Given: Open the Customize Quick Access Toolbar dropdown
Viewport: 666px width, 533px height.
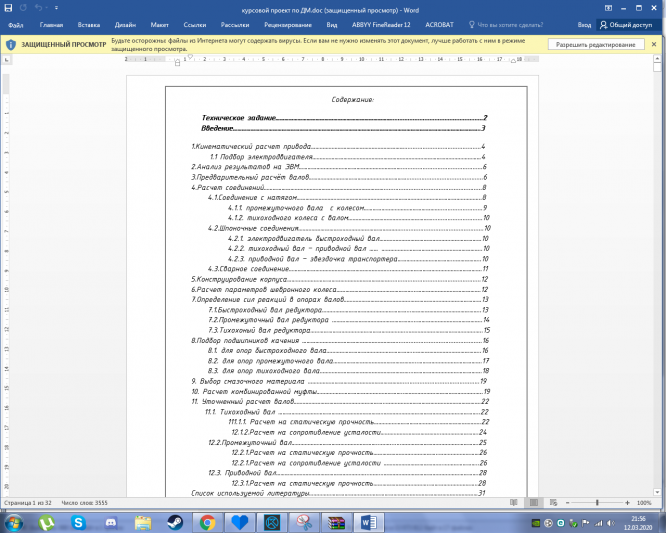Looking at the screenshot, I should coord(56,8).
